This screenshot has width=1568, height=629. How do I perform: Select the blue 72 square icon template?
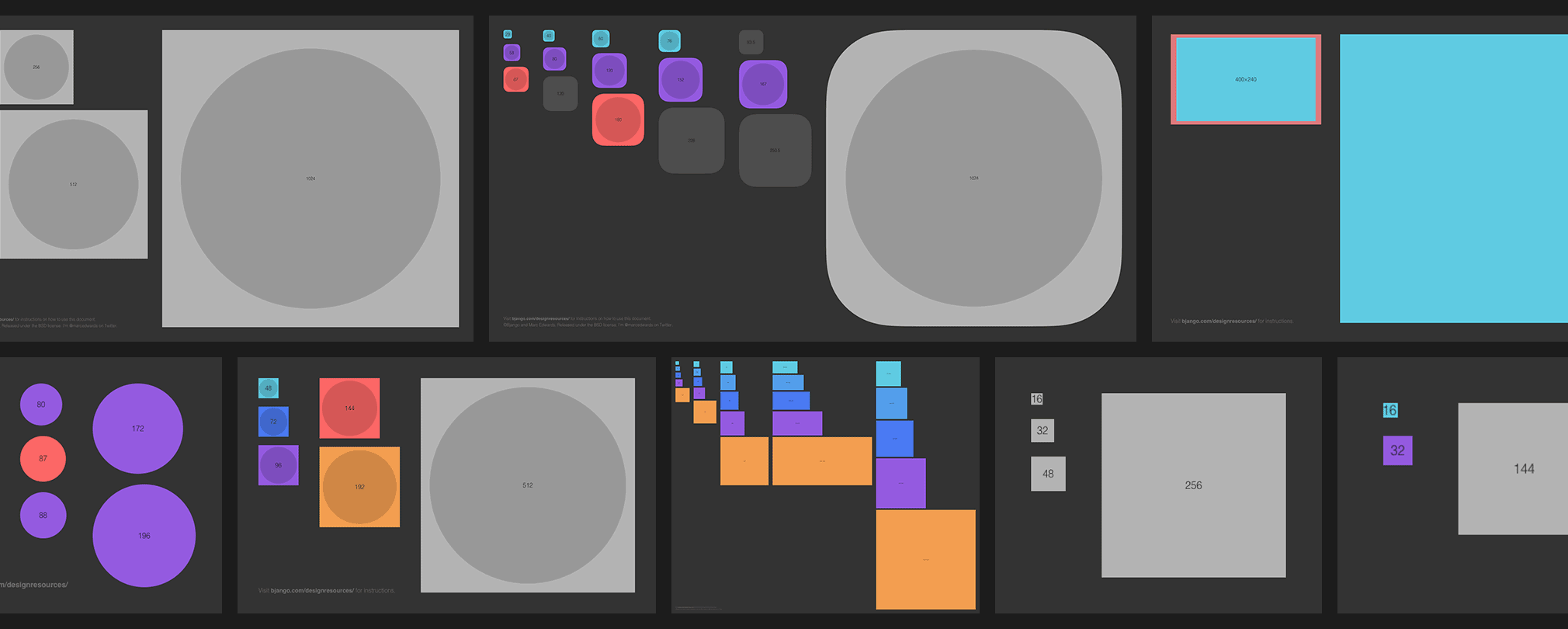click(273, 422)
